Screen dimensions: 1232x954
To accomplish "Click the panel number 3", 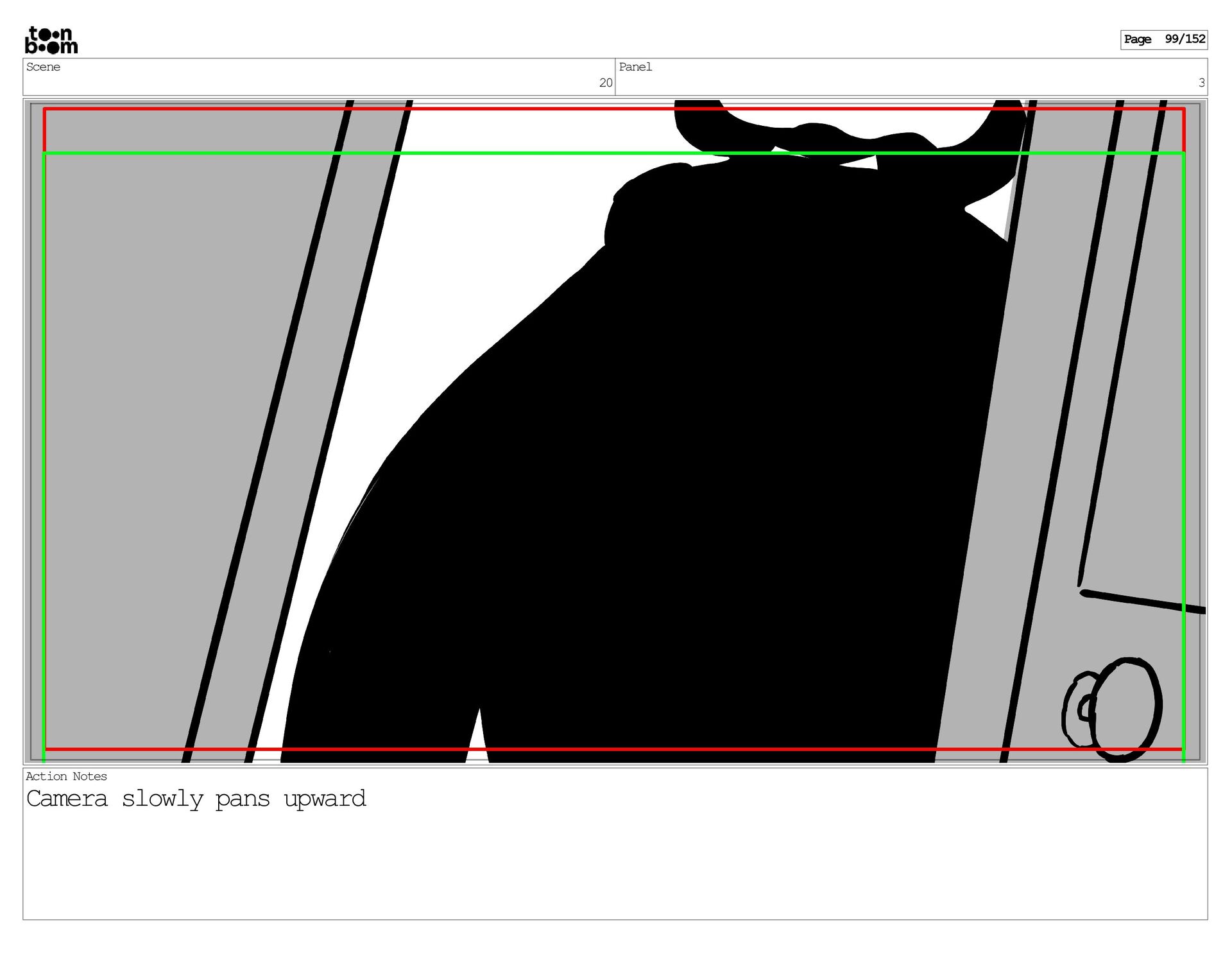I will [x=1201, y=83].
